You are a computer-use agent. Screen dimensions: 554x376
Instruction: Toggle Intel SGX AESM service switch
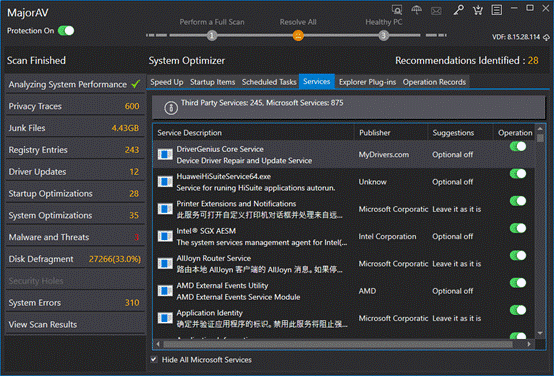coord(518,228)
